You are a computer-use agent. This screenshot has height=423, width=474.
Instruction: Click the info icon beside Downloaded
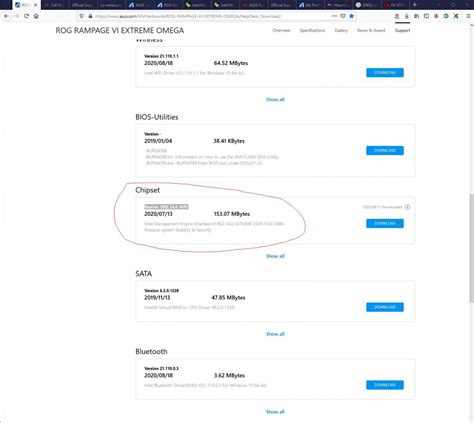click(407, 207)
